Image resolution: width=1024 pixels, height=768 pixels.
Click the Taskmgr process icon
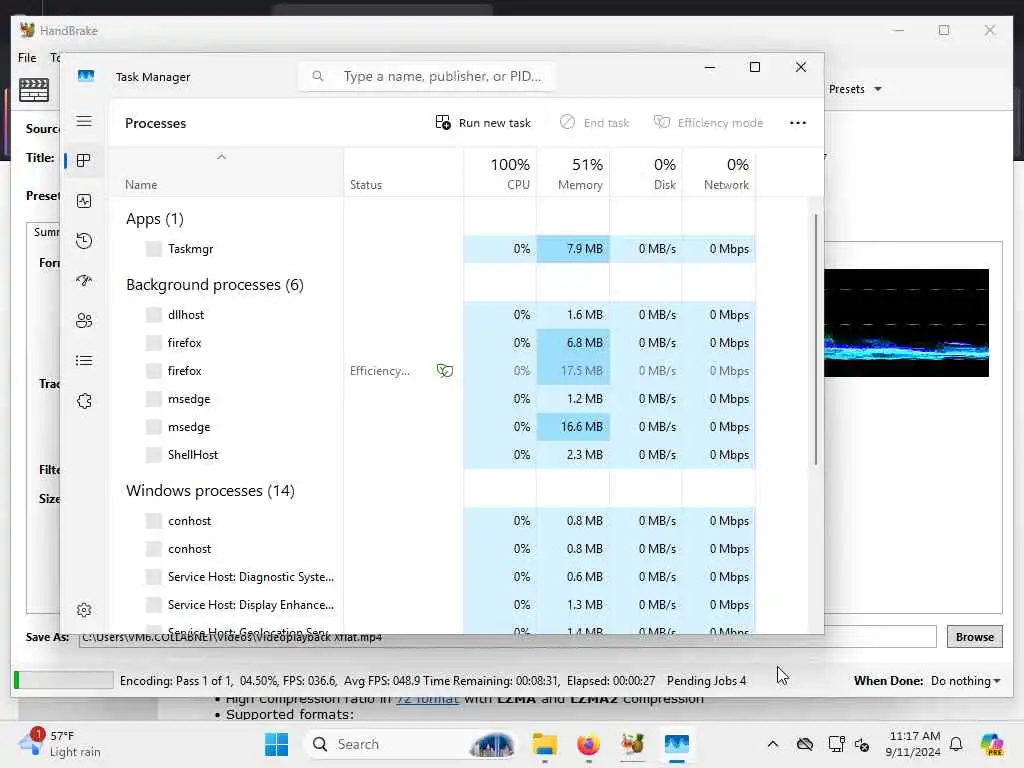(153, 249)
